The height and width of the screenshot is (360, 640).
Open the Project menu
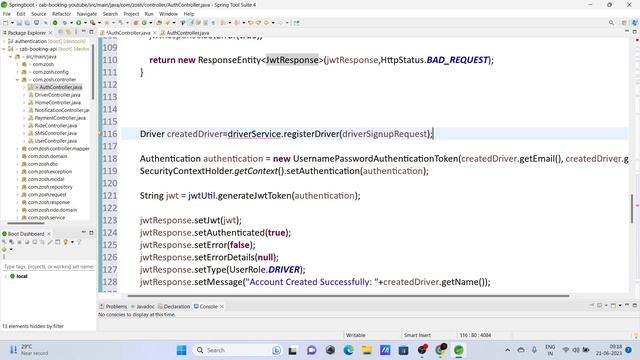click(x=131, y=14)
